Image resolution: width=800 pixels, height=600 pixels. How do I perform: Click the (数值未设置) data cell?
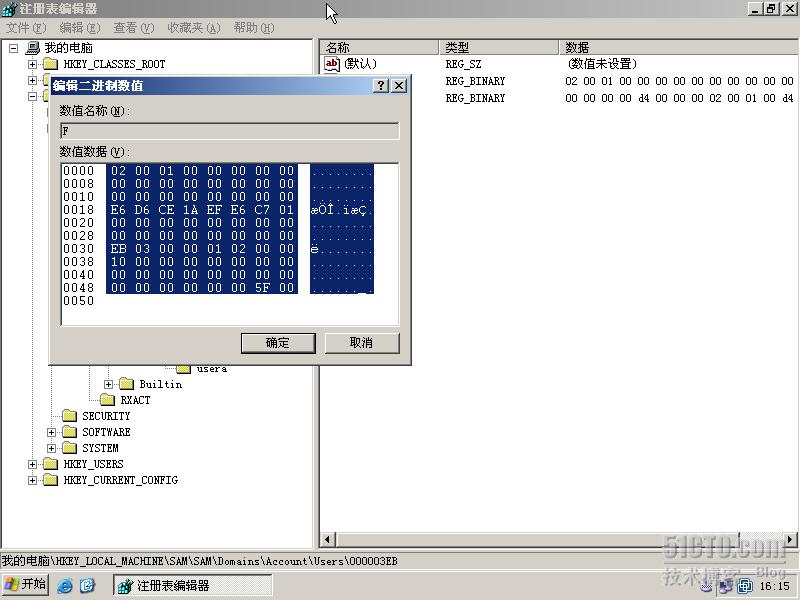pyautogui.click(x=602, y=64)
